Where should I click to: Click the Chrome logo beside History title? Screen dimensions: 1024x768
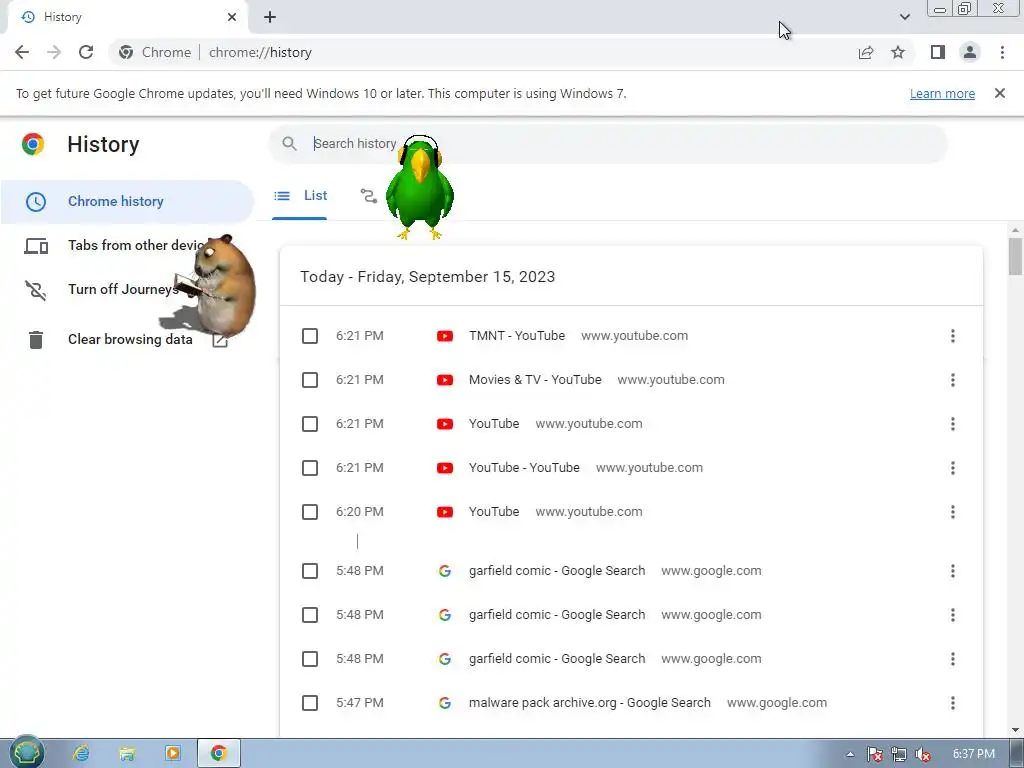coord(33,144)
